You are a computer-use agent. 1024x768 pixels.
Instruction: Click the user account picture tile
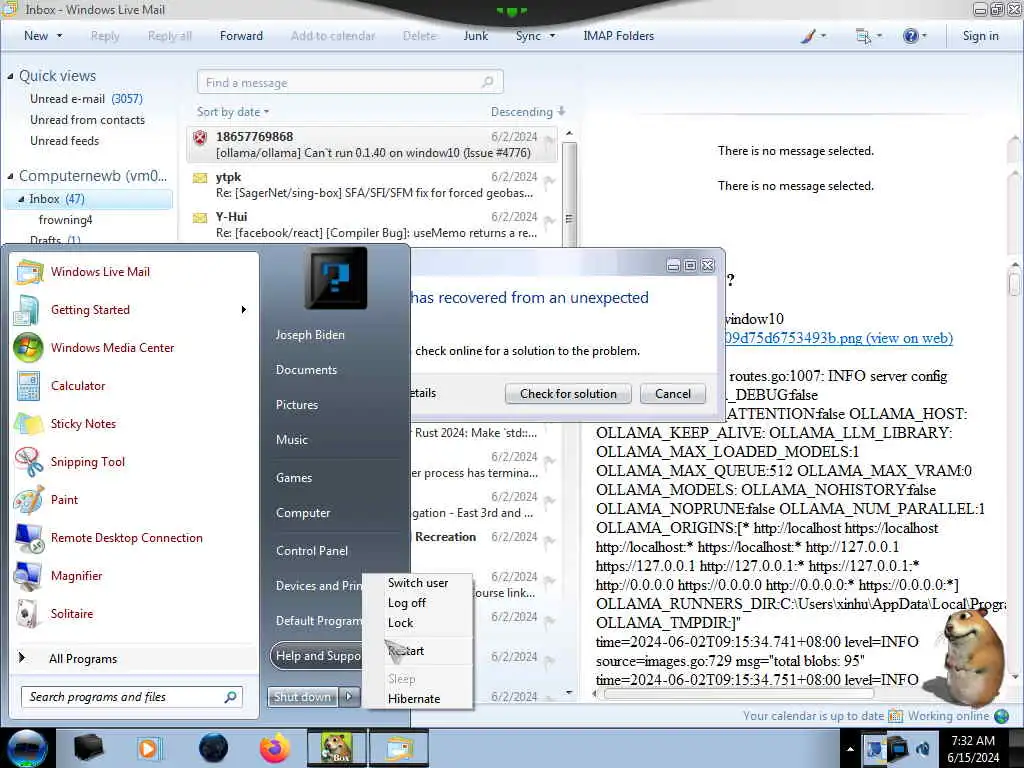[336, 278]
